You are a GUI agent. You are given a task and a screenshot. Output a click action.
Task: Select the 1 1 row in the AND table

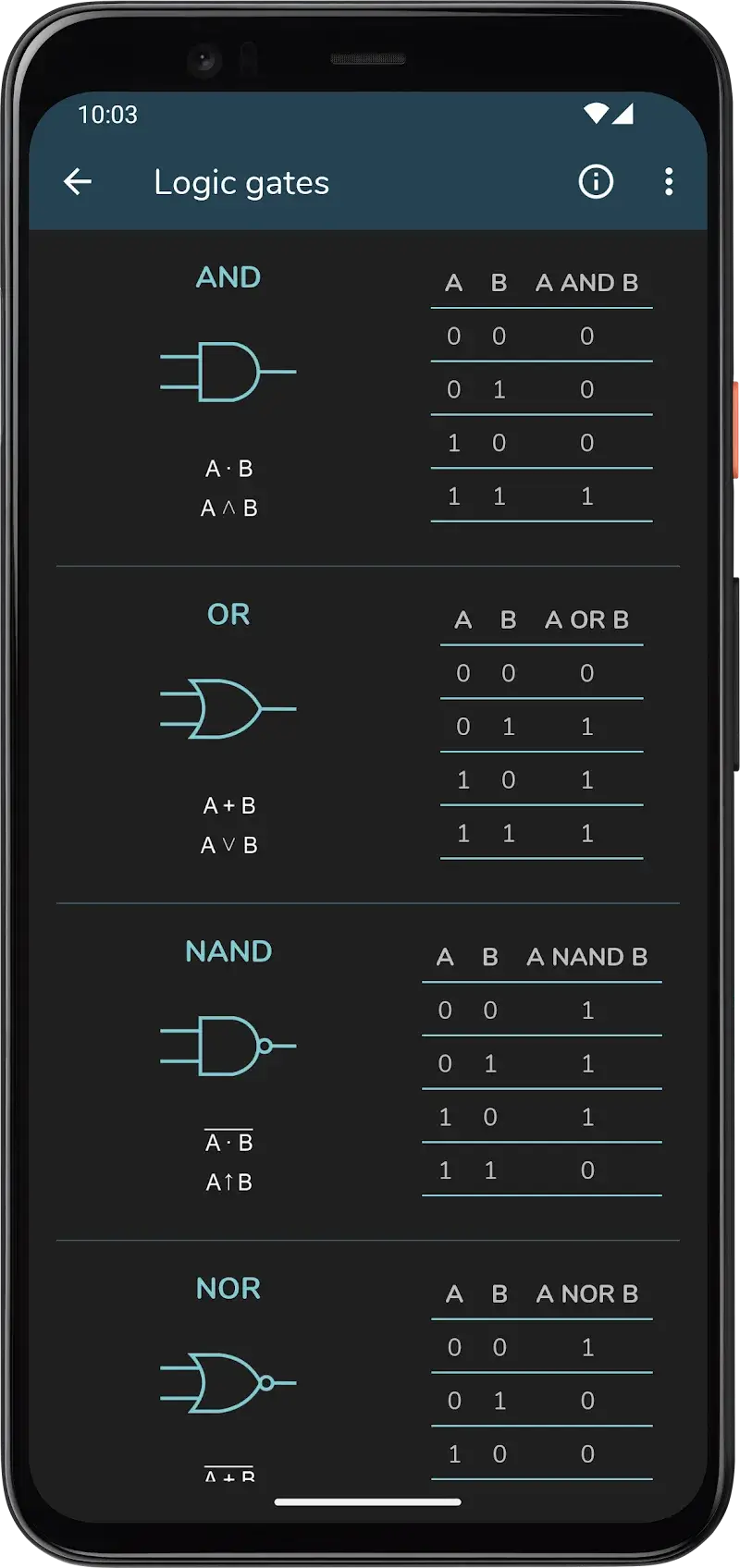click(541, 496)
